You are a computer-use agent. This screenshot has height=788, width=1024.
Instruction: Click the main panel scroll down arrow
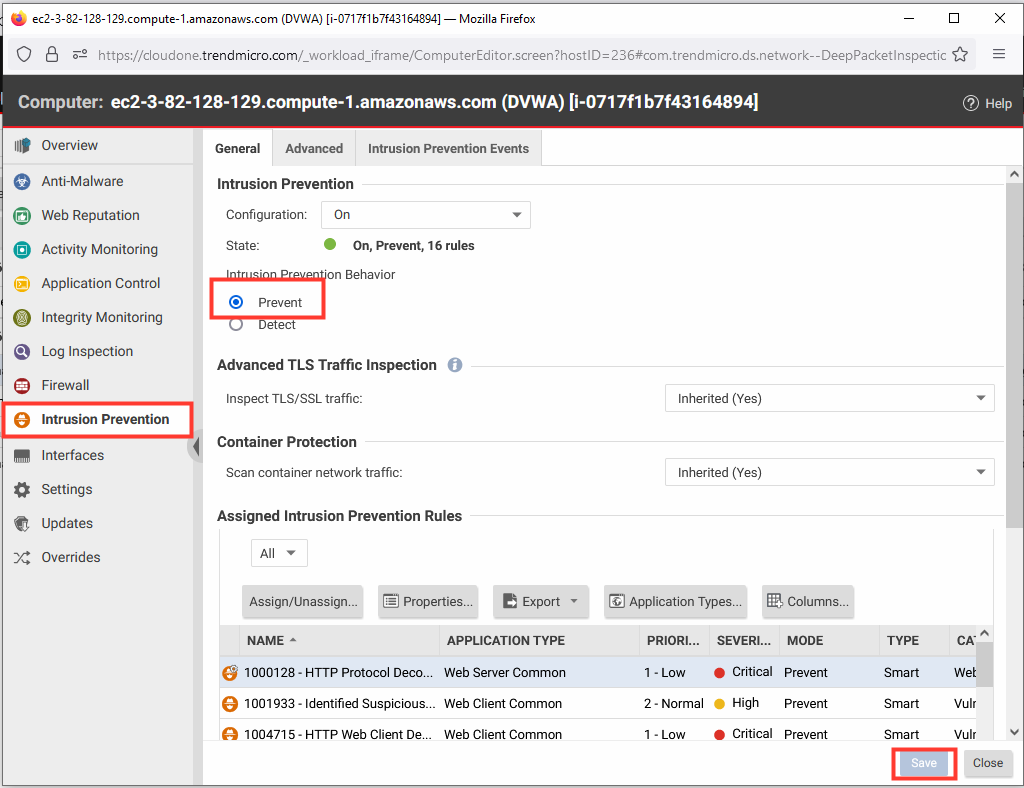1014,733
